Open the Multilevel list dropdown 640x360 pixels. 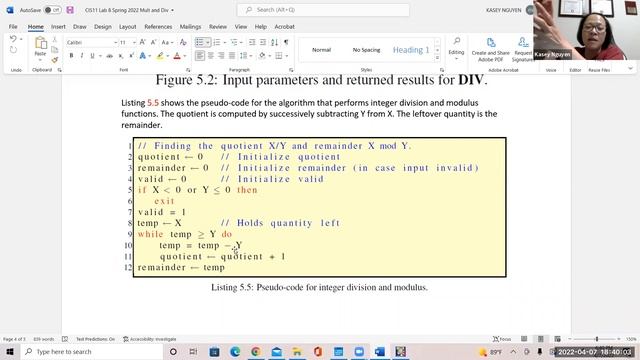[x=241, y=42]
